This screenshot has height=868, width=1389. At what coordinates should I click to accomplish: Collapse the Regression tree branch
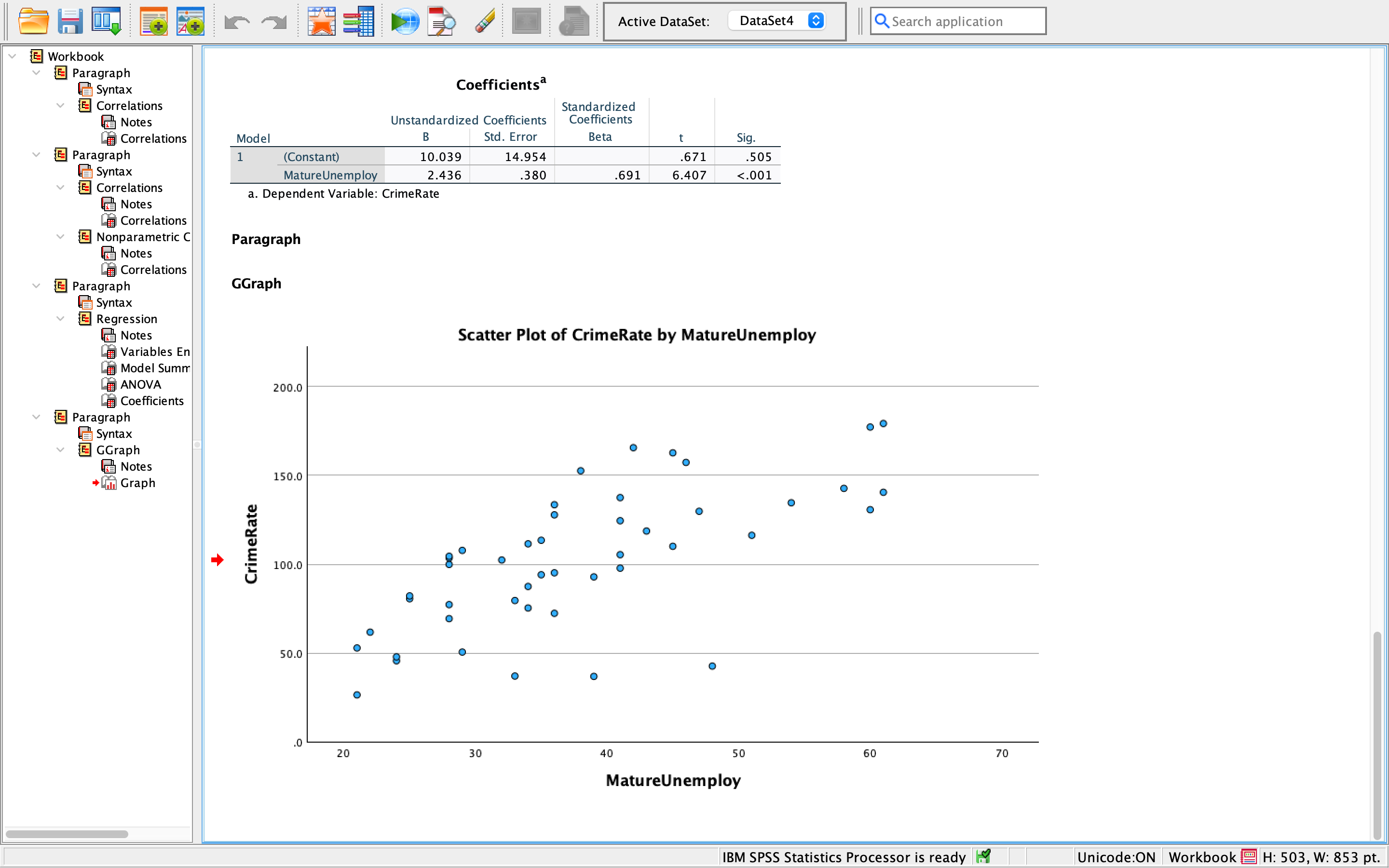click(60, 319)
